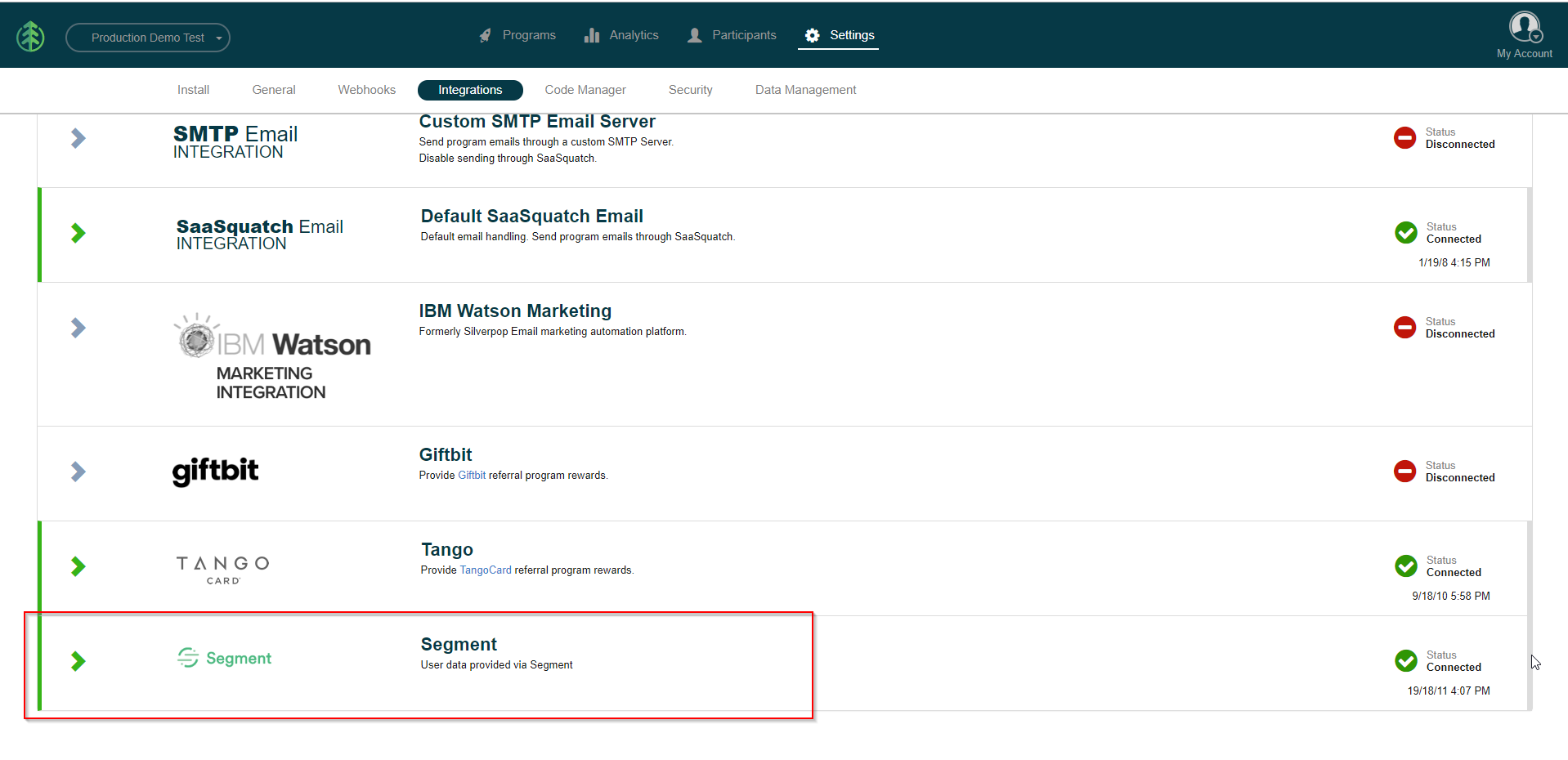
Task: Click 'Disable sending through SaaSquatch' text
Action: 508,159
